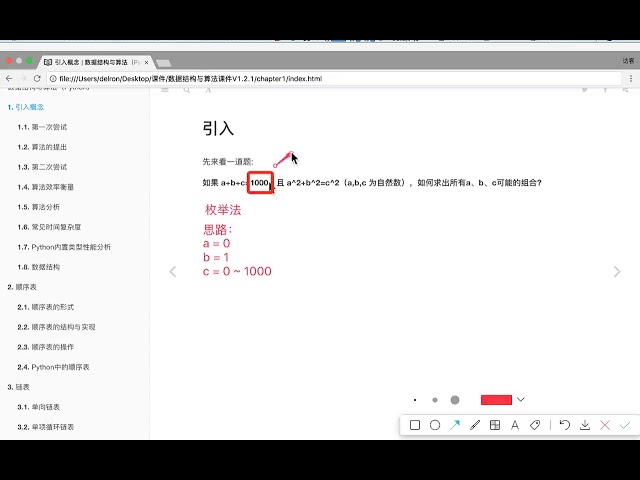Viewport: 640px width, 480px height.
Task: Select the ellipse annotation tool
Action: (x=435, y=425)
